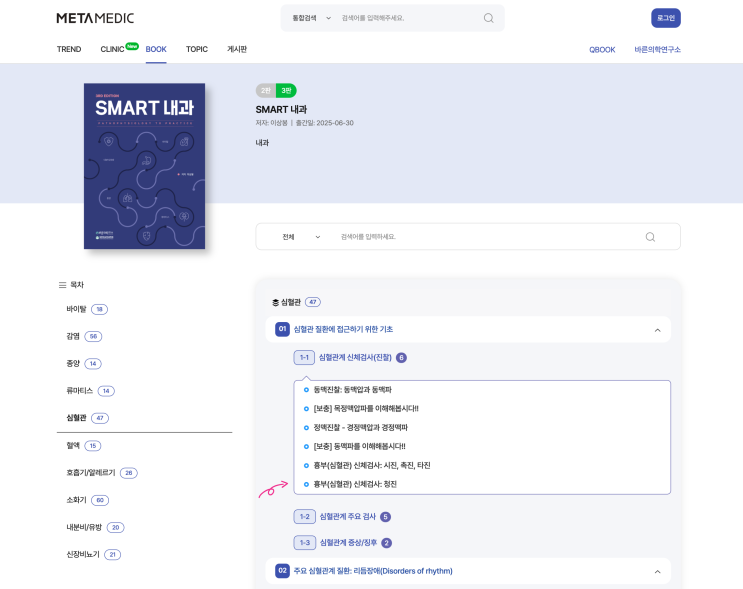Click the 1-2 section badge
This screenshot has height=589, width=743.
pos(305,517)
